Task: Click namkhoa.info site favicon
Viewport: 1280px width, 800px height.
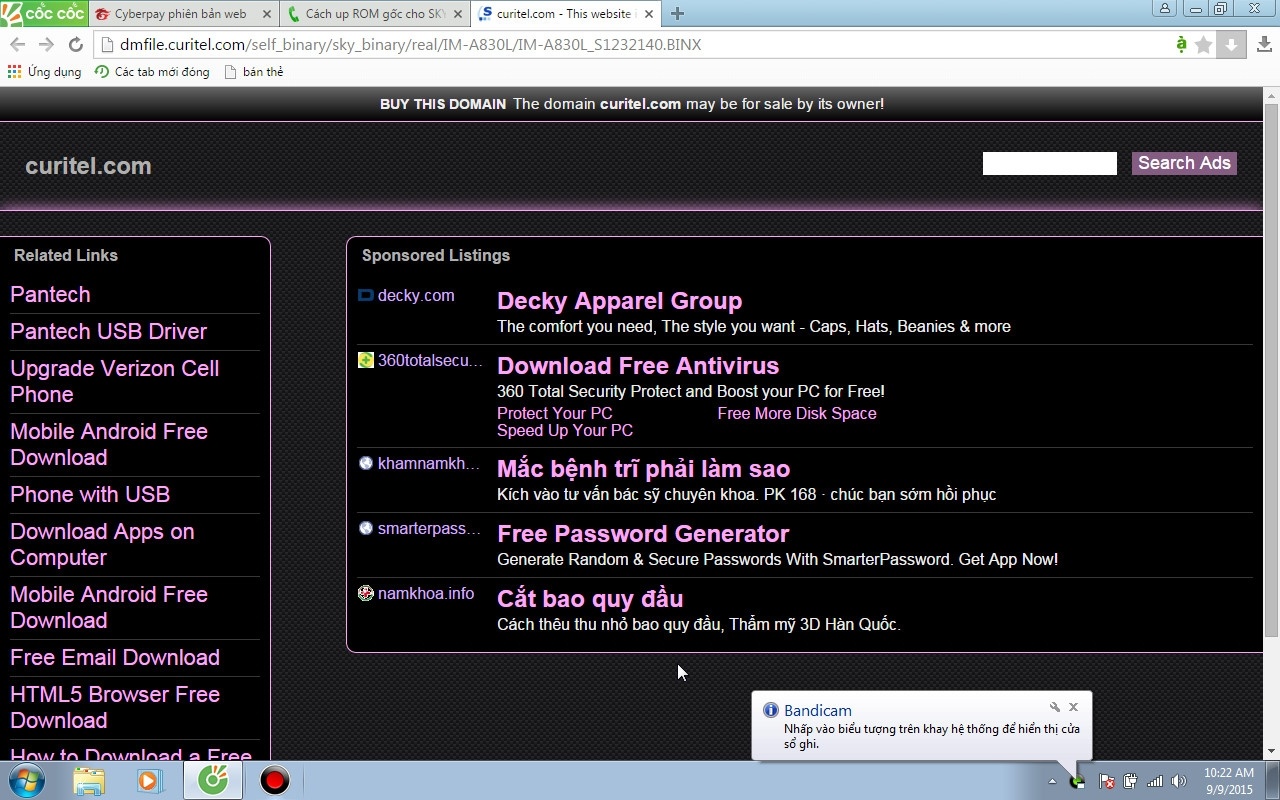Action: point(366,593)
